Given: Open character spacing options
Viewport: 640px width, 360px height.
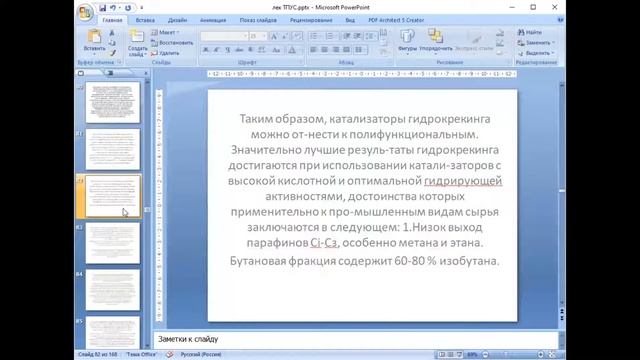Looking at the screenshot, I should click(x=262, y=50).
